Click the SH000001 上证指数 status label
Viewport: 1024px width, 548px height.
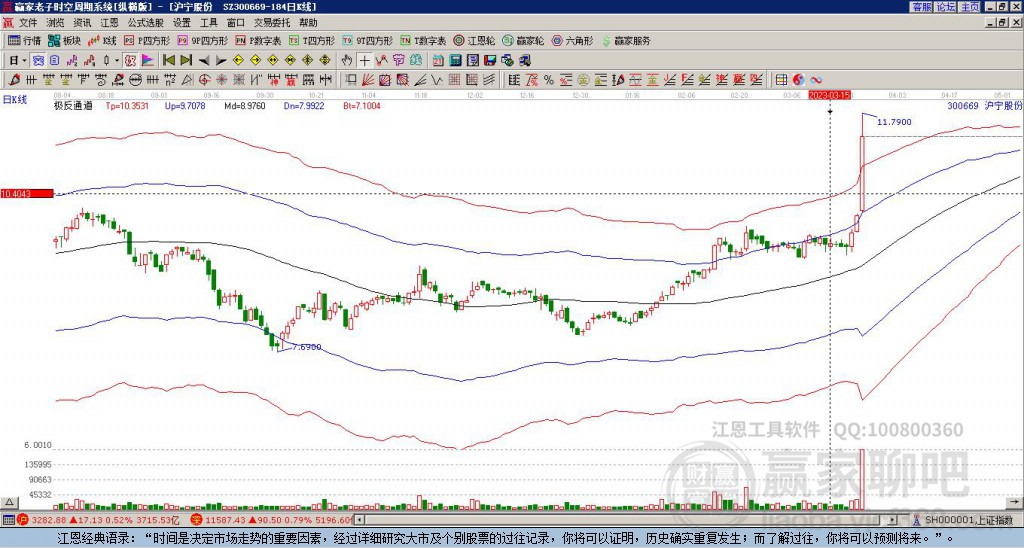968,520
